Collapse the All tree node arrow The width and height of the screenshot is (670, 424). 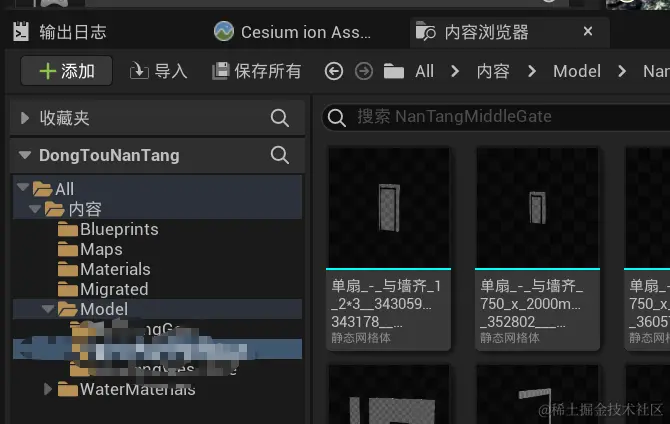pos(23,187)
